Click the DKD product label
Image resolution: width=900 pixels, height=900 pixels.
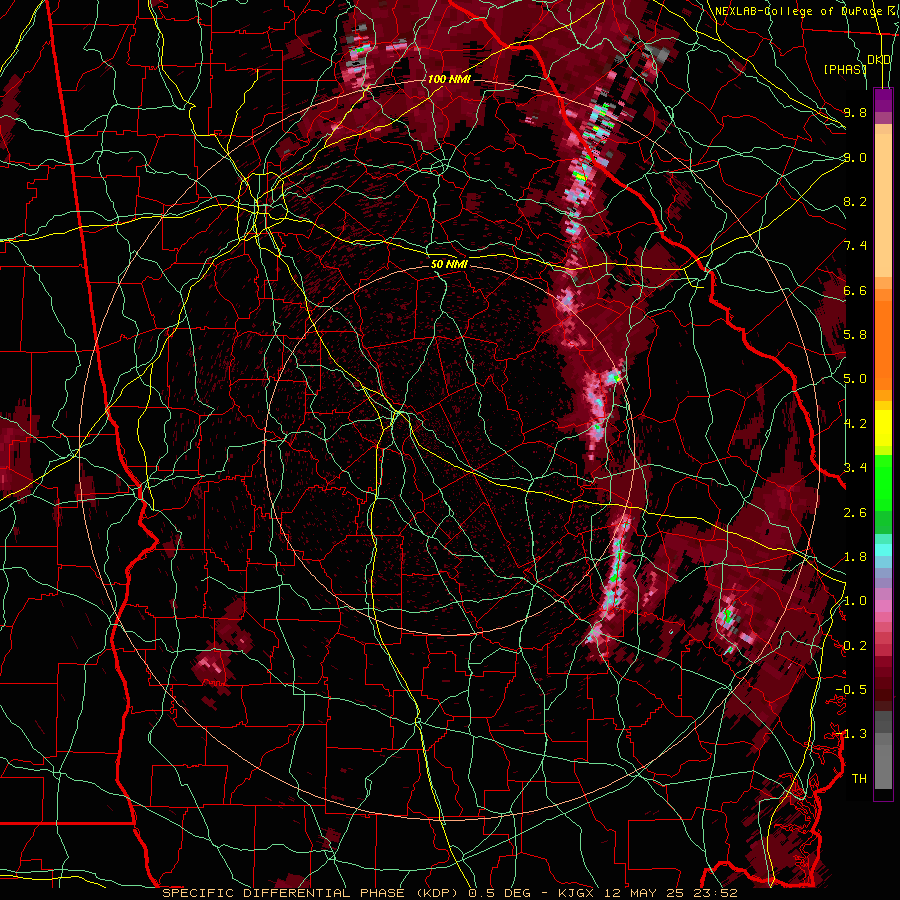point(879,60)
